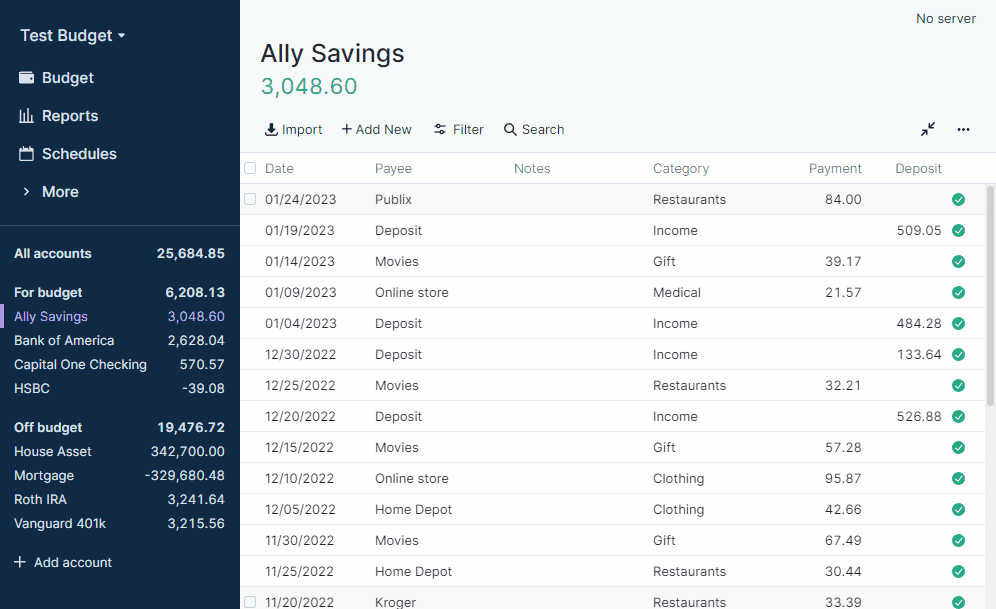This screenshot has height=609, width=996.
Task: Open All accounts view
Action: click(x=119, y=253)
